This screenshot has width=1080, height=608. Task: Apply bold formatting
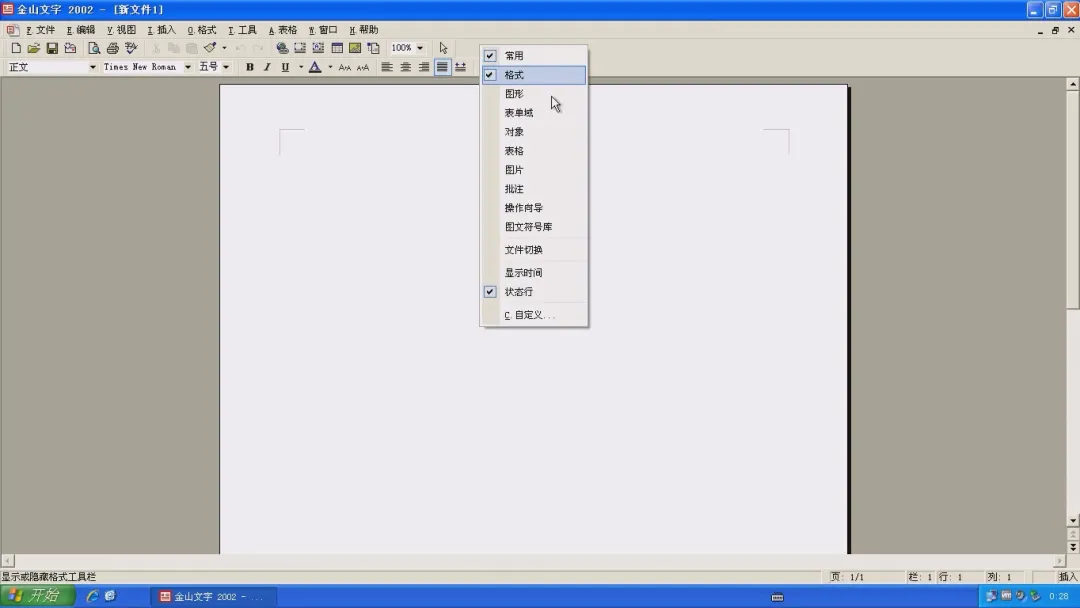[x=249, y=67]
